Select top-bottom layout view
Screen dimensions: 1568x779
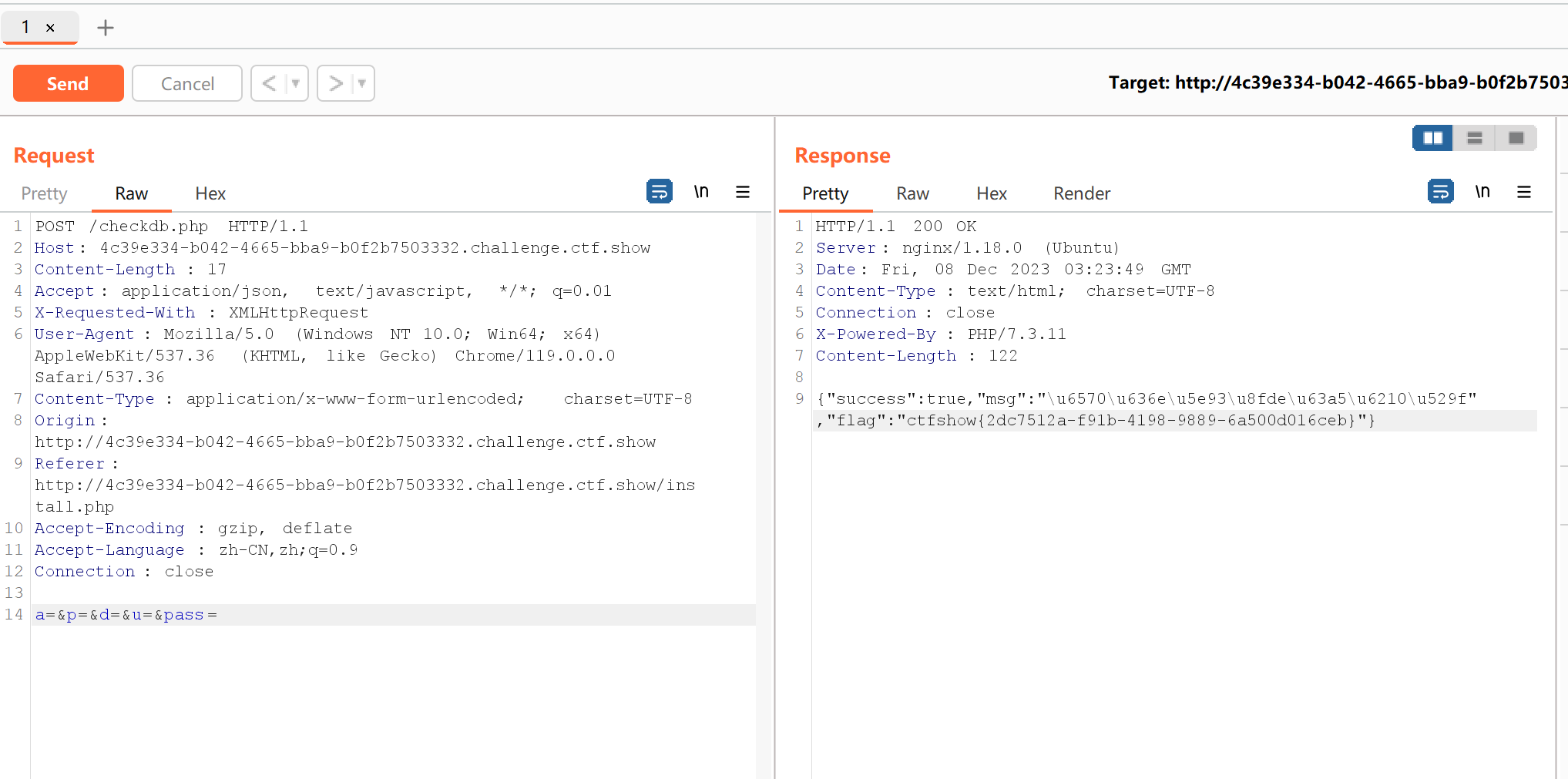pyautogui.click(x=1475, y=138)
